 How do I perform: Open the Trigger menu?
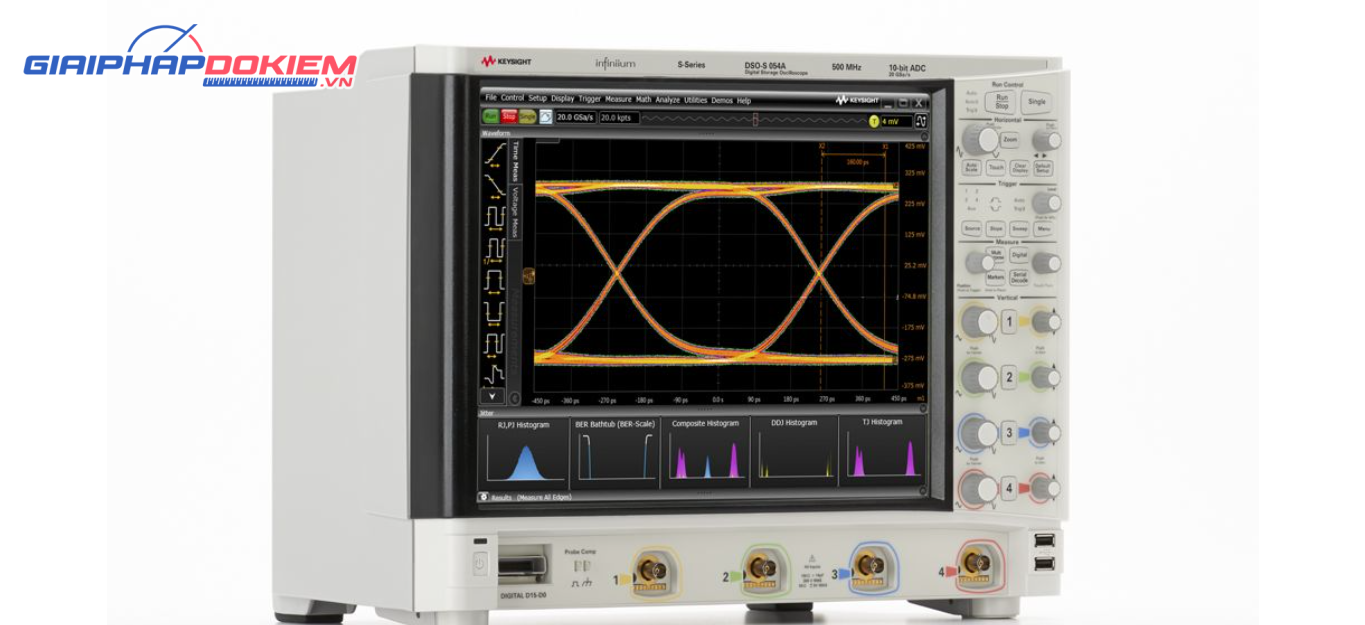pos(590,99)
